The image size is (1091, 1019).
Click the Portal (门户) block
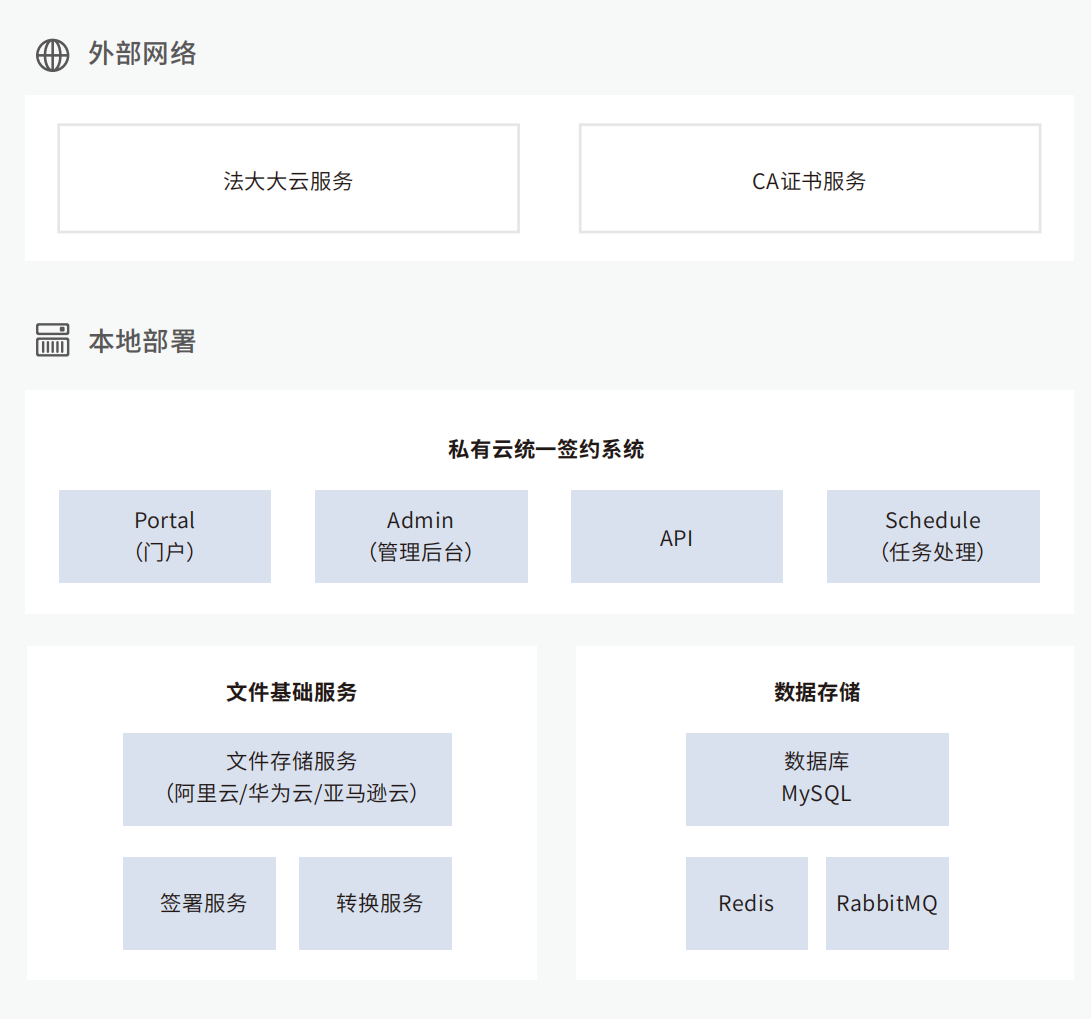click(165, 536)
